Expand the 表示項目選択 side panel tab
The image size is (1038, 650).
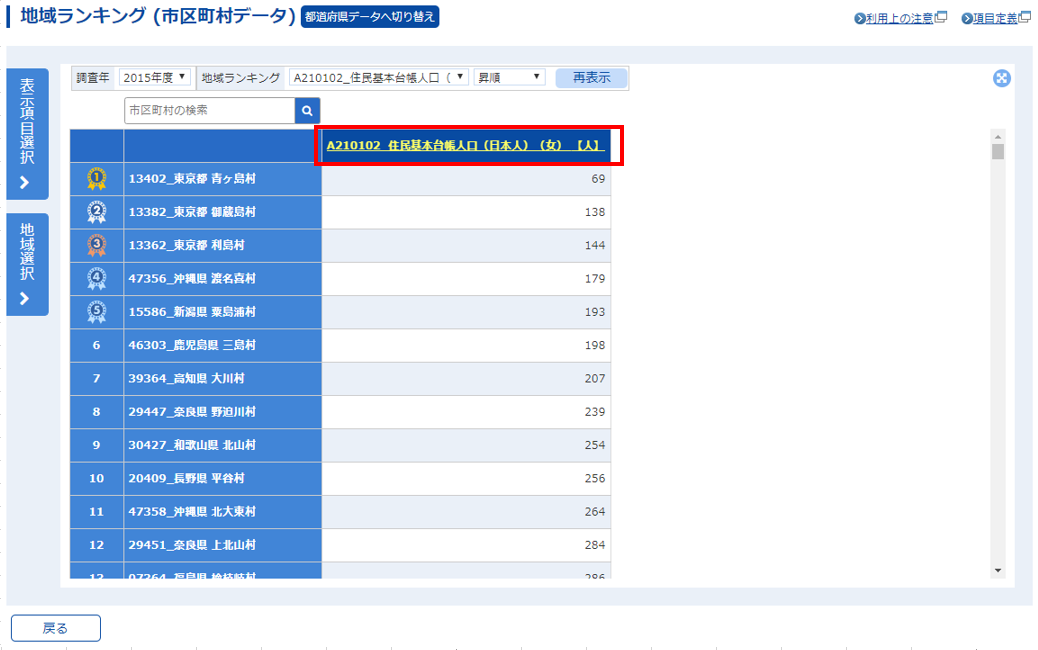[x=27, y=135]
